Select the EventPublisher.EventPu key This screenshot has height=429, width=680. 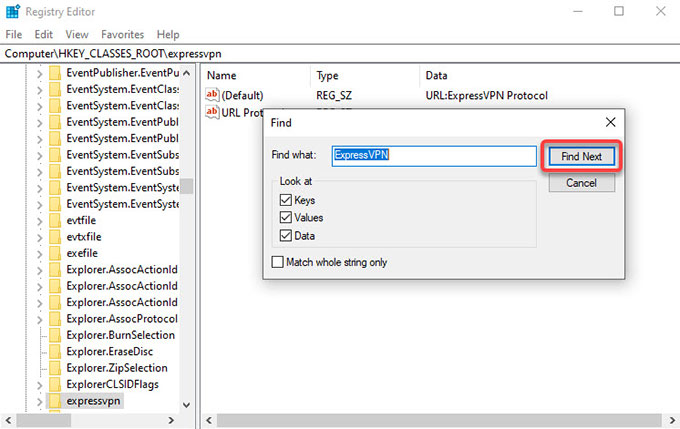[122, 73]
